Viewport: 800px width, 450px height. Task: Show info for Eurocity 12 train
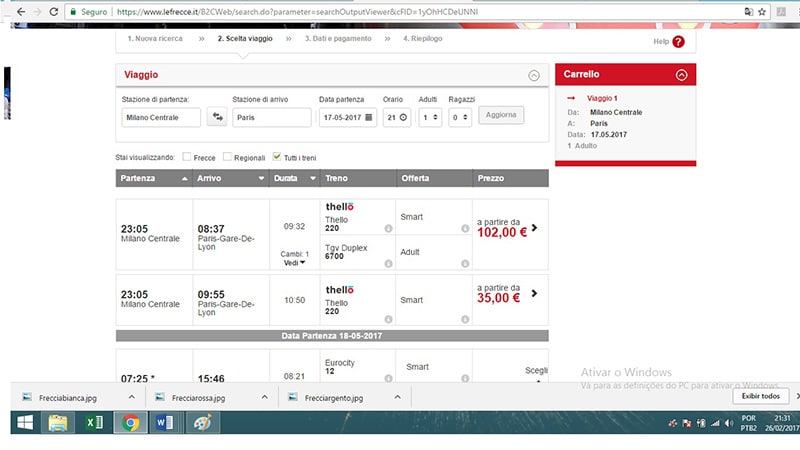(388, 379)
